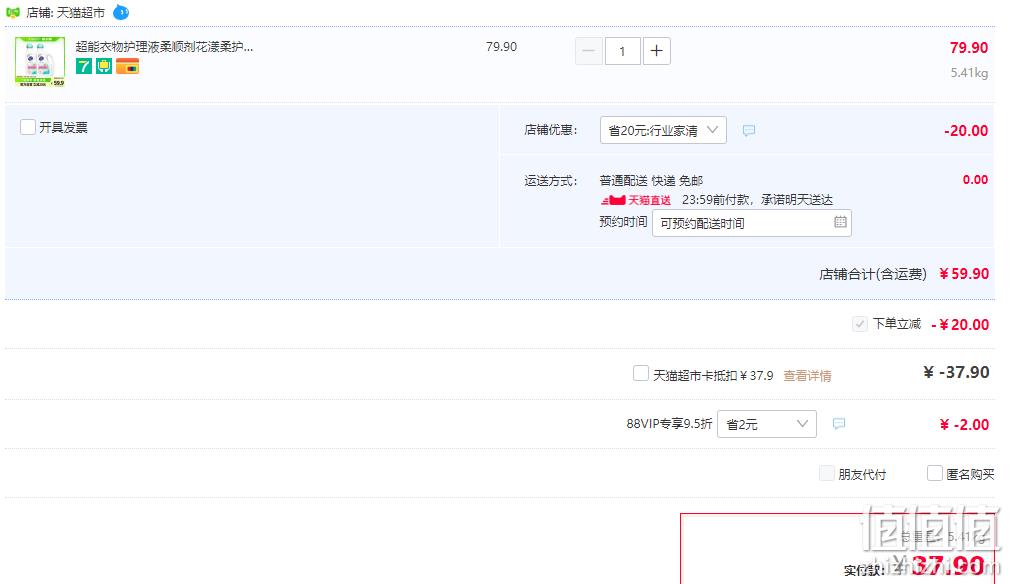Click the Tmall supermarket shop logo icon
The width and height of the screenshot is (1010, 584).
12,12
